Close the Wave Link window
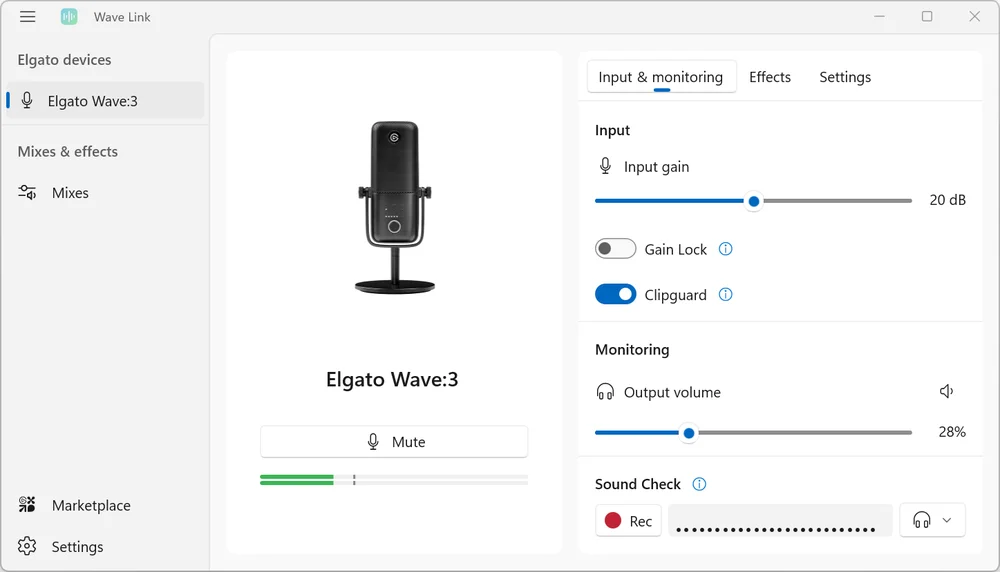1000x572 pixels. (x=974, y=17)
